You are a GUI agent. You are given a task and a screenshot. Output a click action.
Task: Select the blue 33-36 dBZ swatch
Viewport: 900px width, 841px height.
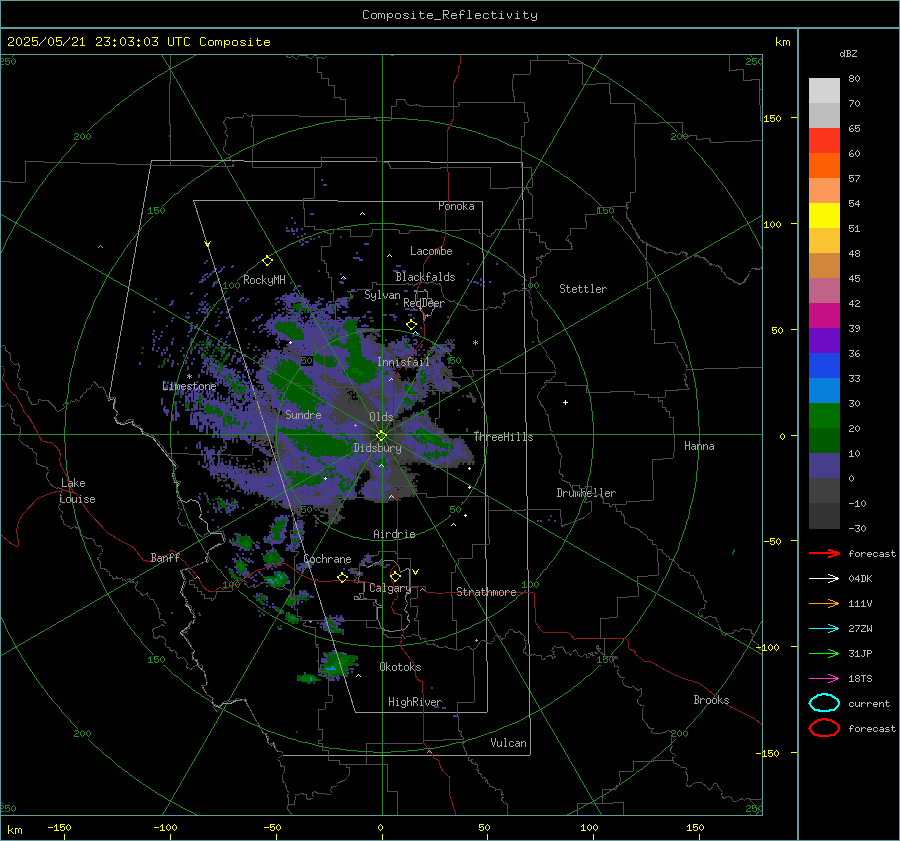coord(824,365)
